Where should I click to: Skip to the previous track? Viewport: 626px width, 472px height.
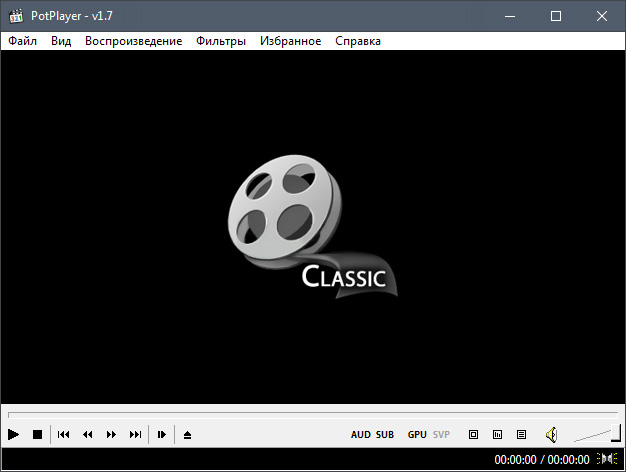pyautogui.click(x=63, y=434)
